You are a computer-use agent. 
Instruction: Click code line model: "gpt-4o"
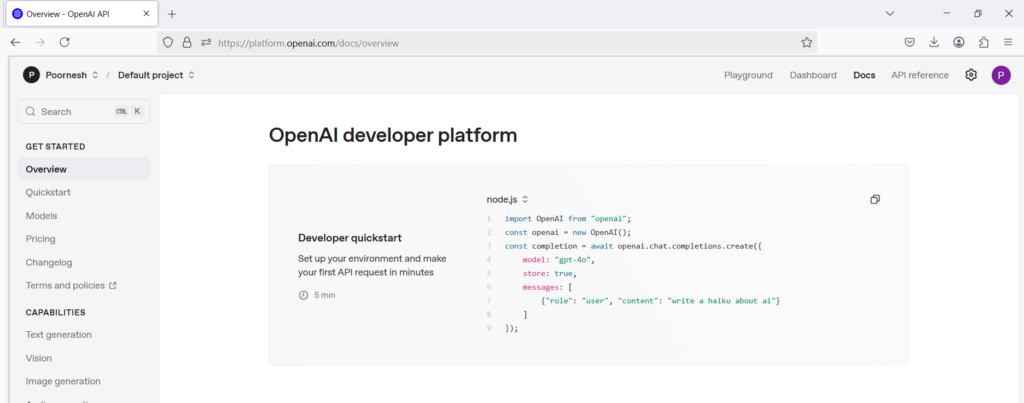point(559,259)
